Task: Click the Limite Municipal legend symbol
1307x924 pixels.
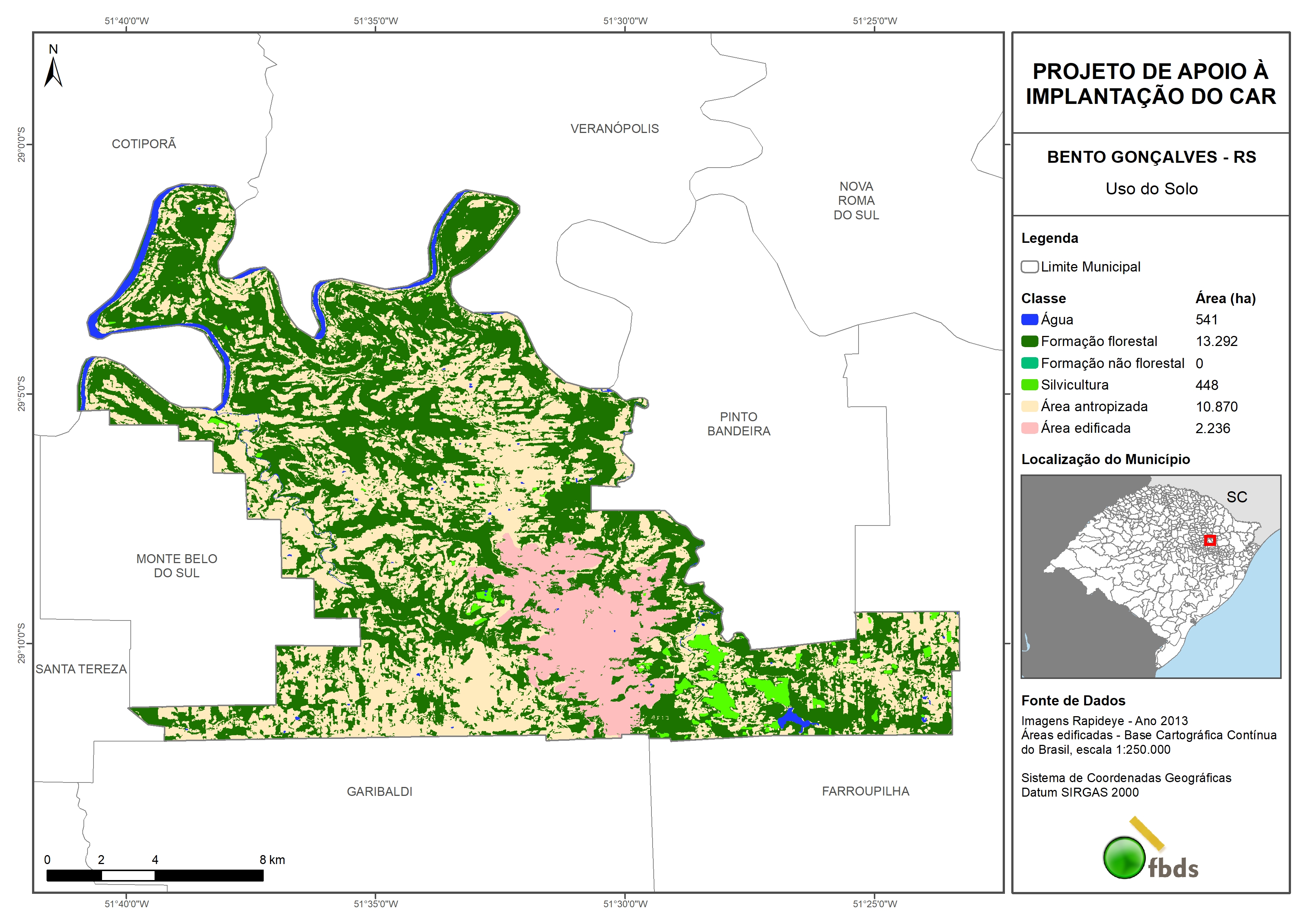Action: point(1029,267)
